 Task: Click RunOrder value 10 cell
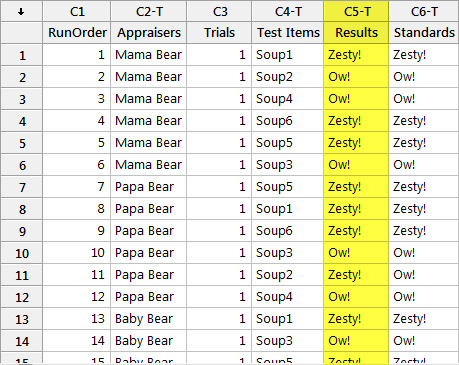77,253
